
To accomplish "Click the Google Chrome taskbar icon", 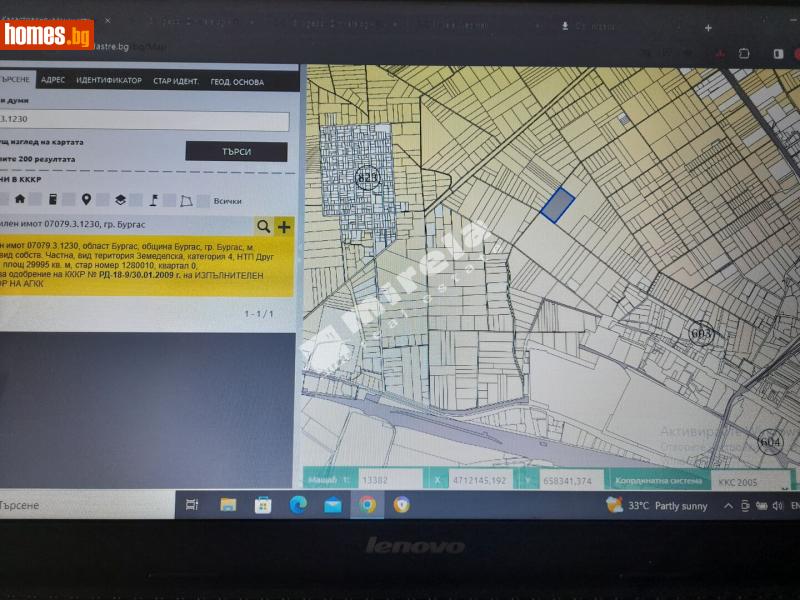I will click(367, 505).
